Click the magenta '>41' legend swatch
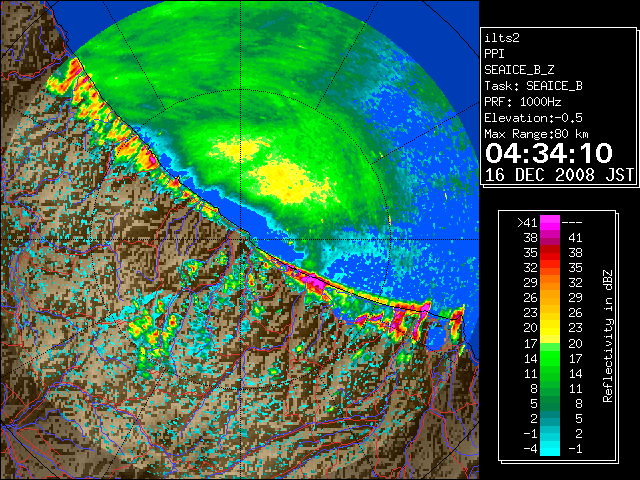The image size is (640, 480). pos(550,222)
